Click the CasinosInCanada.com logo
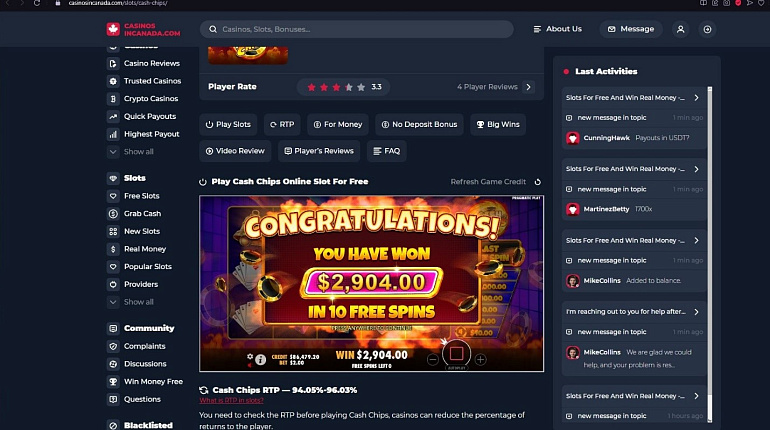Screen dimensions: 770x430 (143, 29)
